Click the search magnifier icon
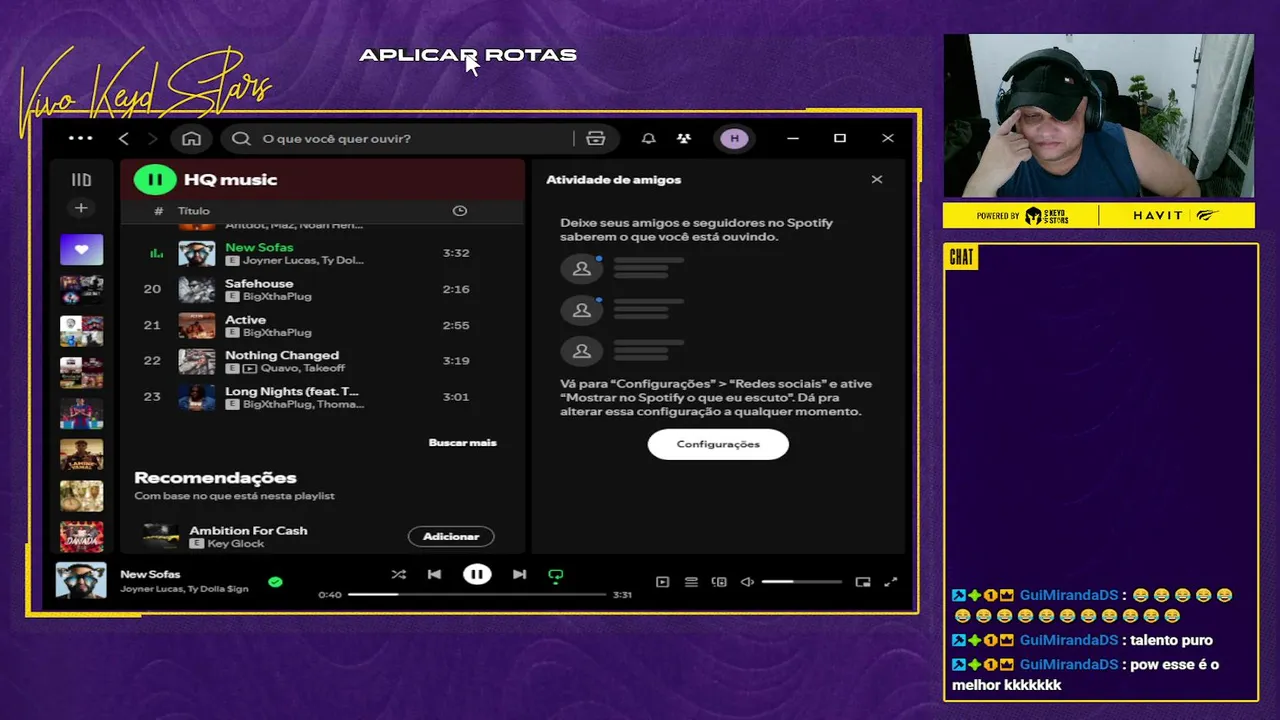The width and height of the screenshot is (1280, 720). tap(241, 138)
